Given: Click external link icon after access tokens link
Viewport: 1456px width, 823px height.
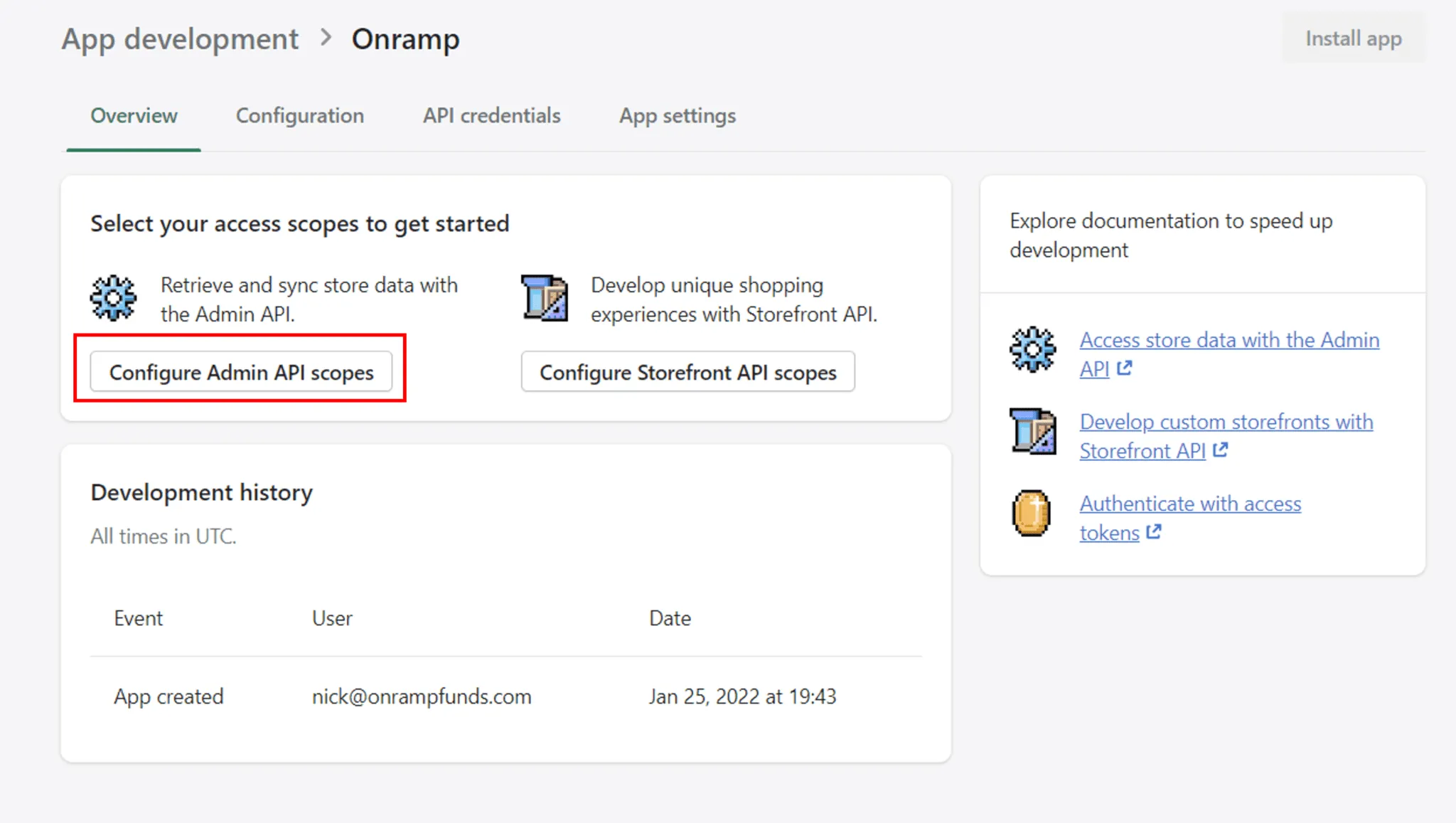Looking at the screenshot, I should 1154,532.
